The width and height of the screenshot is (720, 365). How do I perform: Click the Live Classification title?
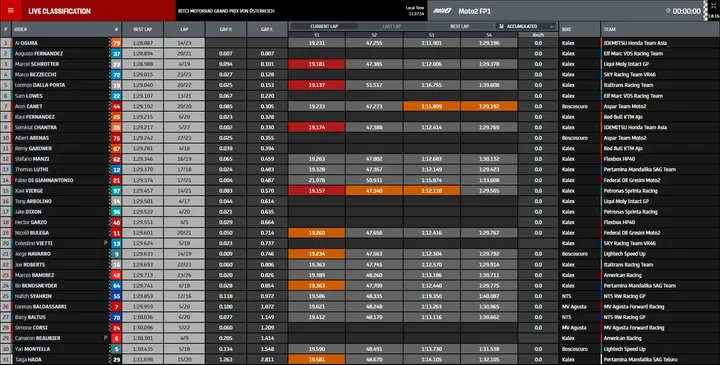59,11
